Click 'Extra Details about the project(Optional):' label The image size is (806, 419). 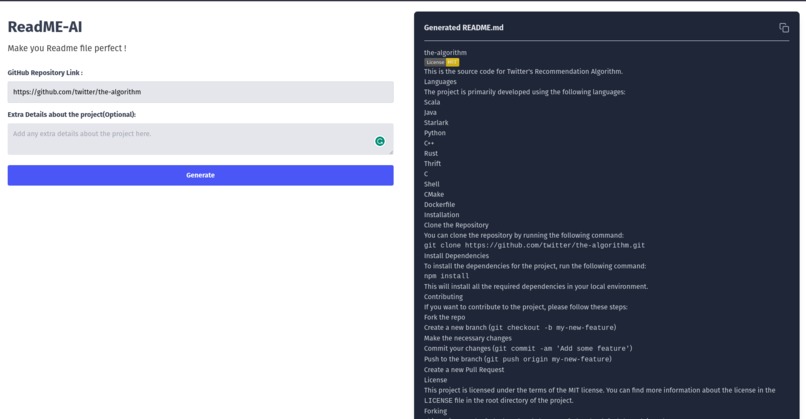tap(71, 115)
